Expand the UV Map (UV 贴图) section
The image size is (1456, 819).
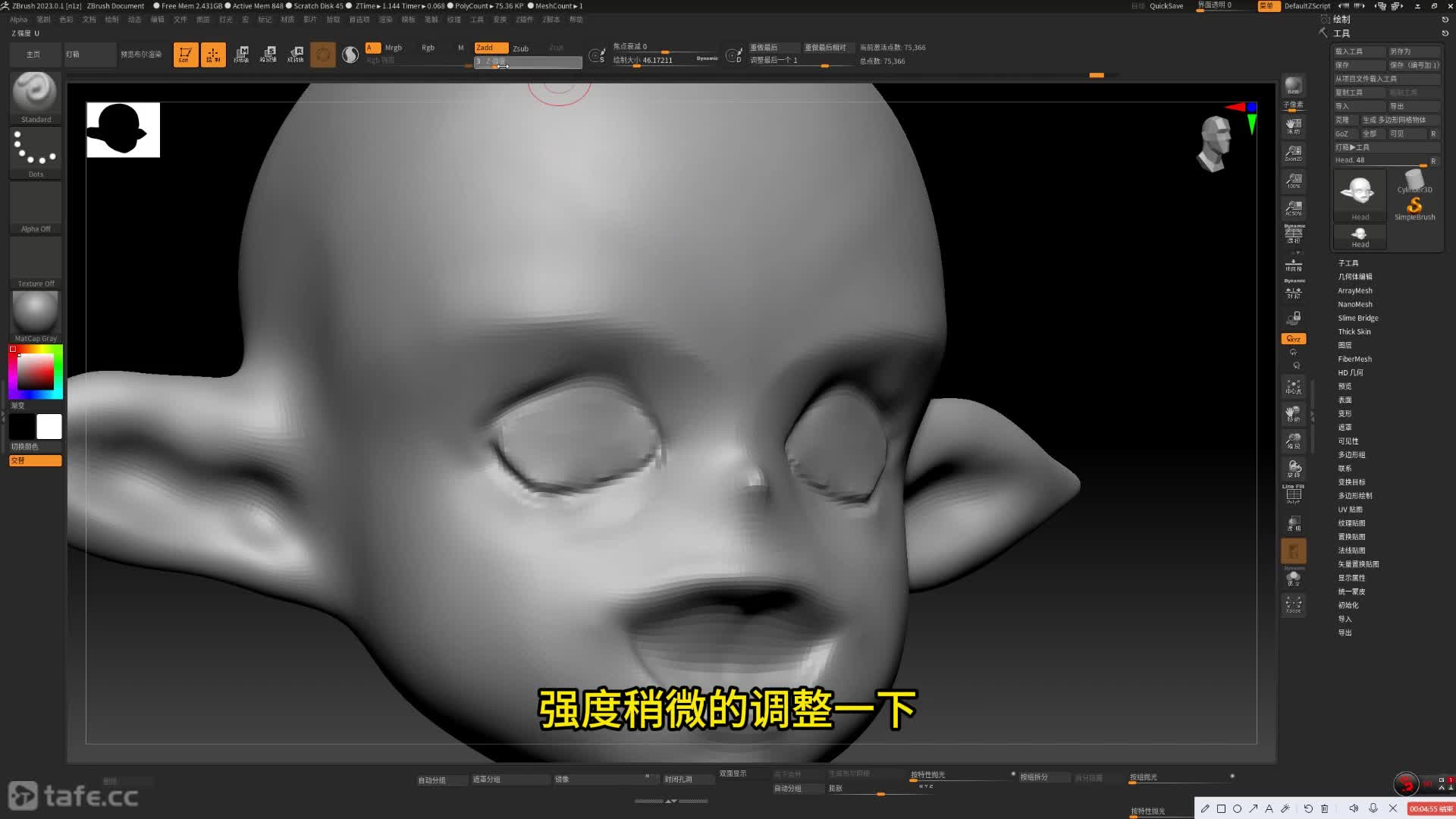(x=1350, y=510)
